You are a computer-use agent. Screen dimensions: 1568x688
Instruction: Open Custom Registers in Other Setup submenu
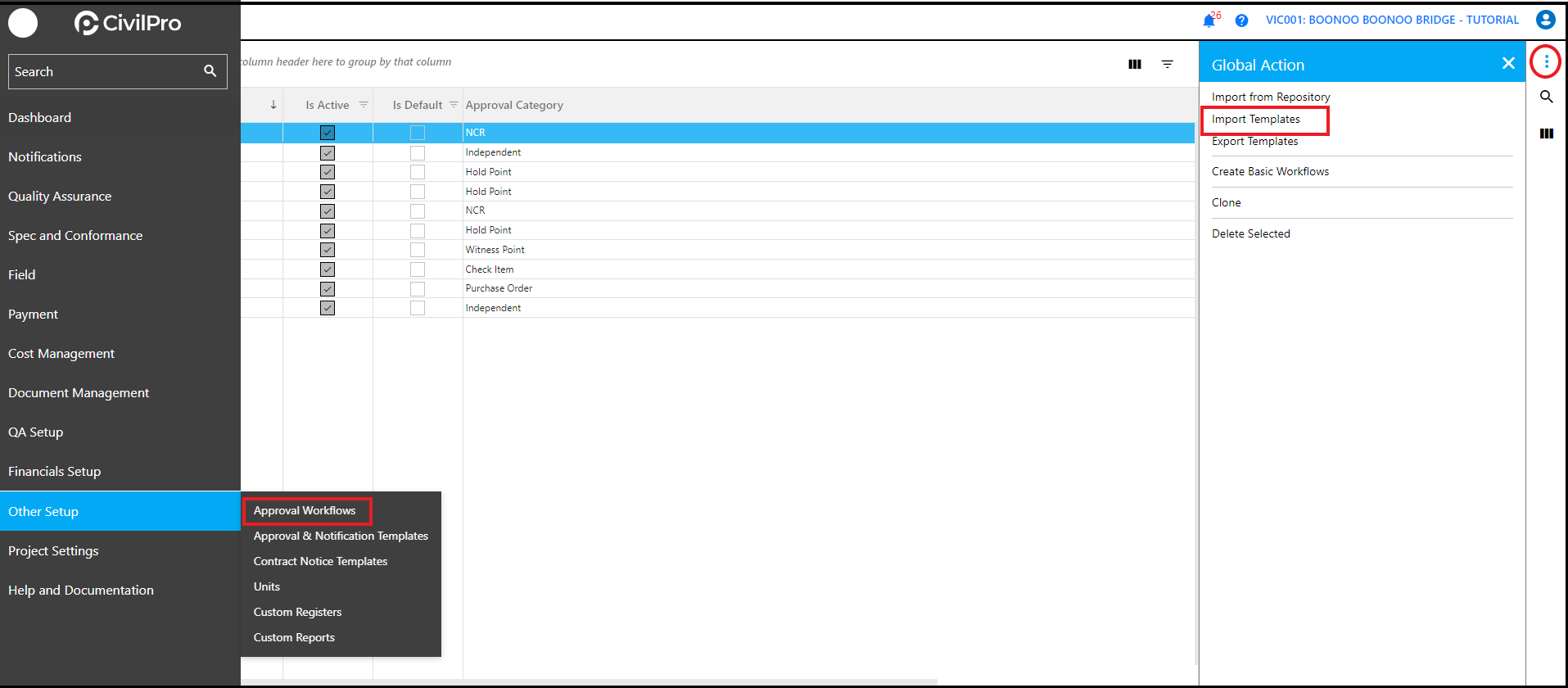click(297, 612)
